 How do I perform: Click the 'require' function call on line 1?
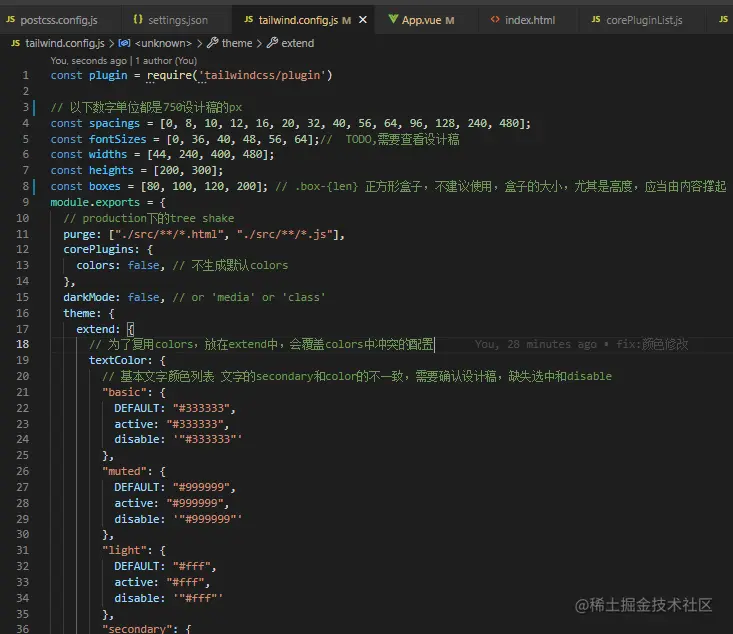click(169, 75)
